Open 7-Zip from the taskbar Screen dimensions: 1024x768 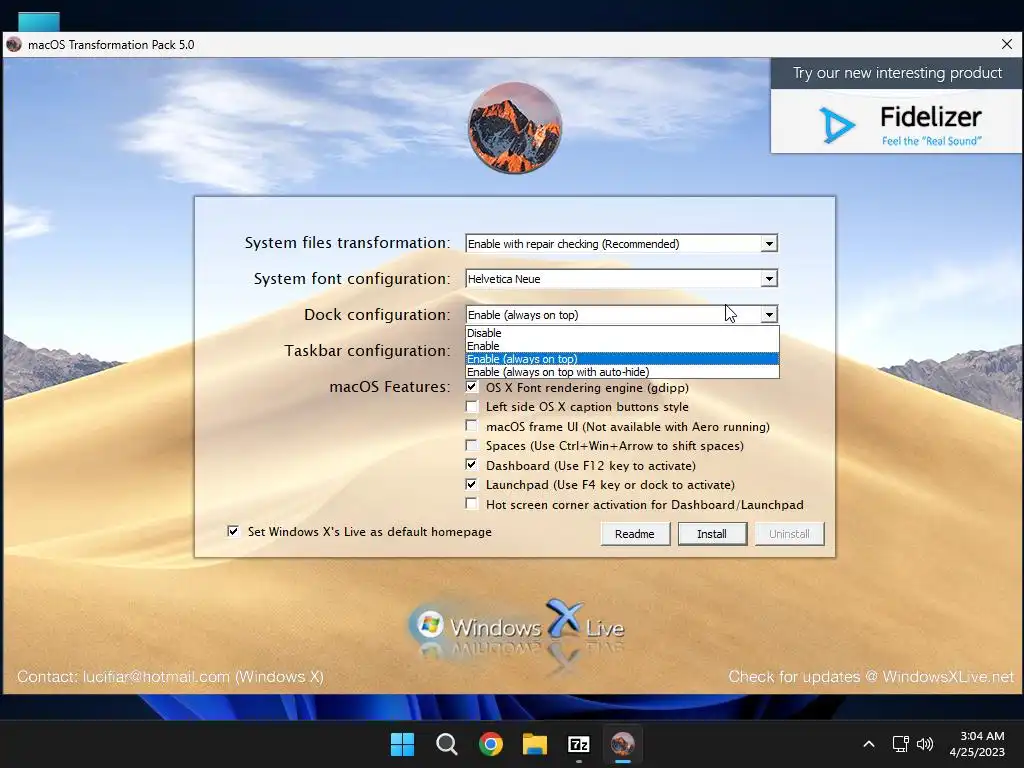[579, 744]
